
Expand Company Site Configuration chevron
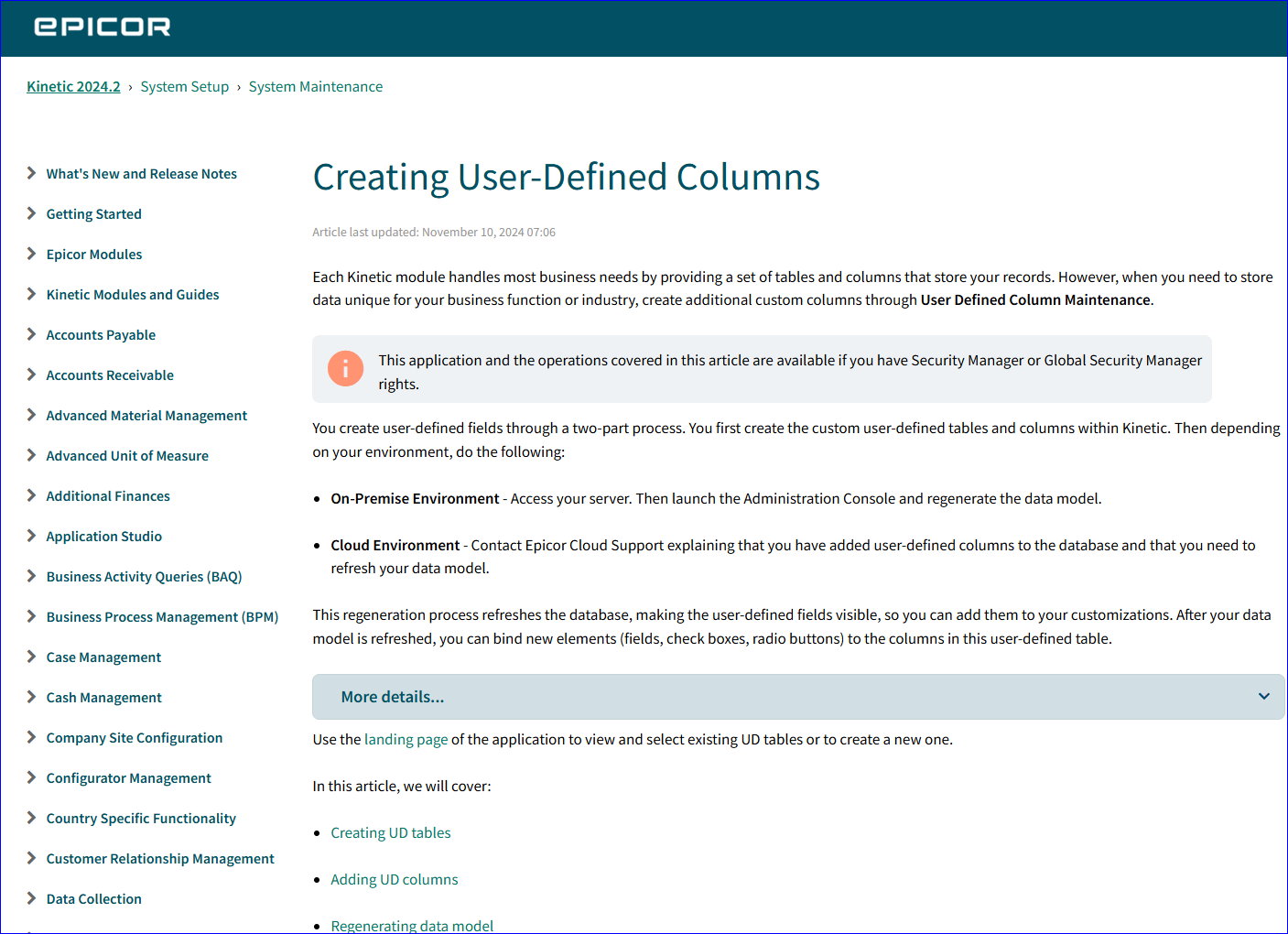pyautogui.click(x=31, y=737)
